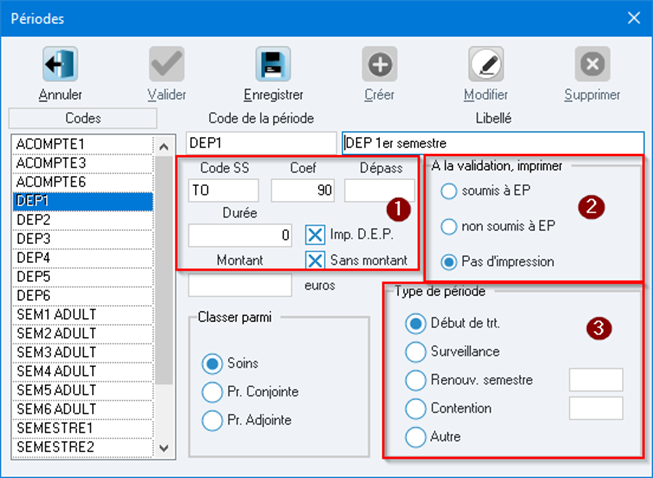Image resolution: width=653 pixels, height=478 pixels.
Task: Toggle the Sans montant checkbox
Action: (x=315, y=261)
